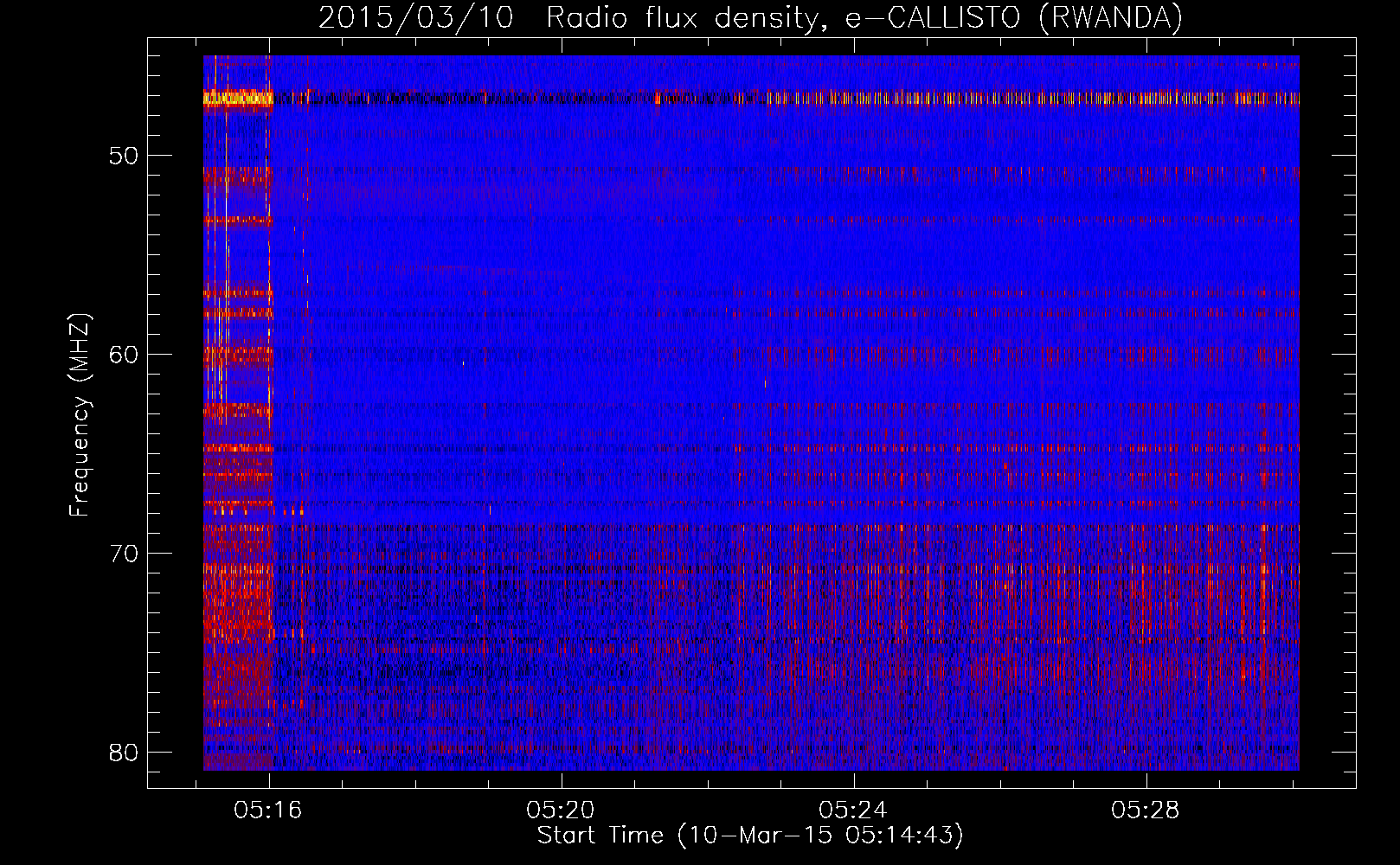This screenshot has width=1400, height=865.
Task: Click the 50 MHz frequency tick label
Action: pyautogui.click(x=124, y=156)
